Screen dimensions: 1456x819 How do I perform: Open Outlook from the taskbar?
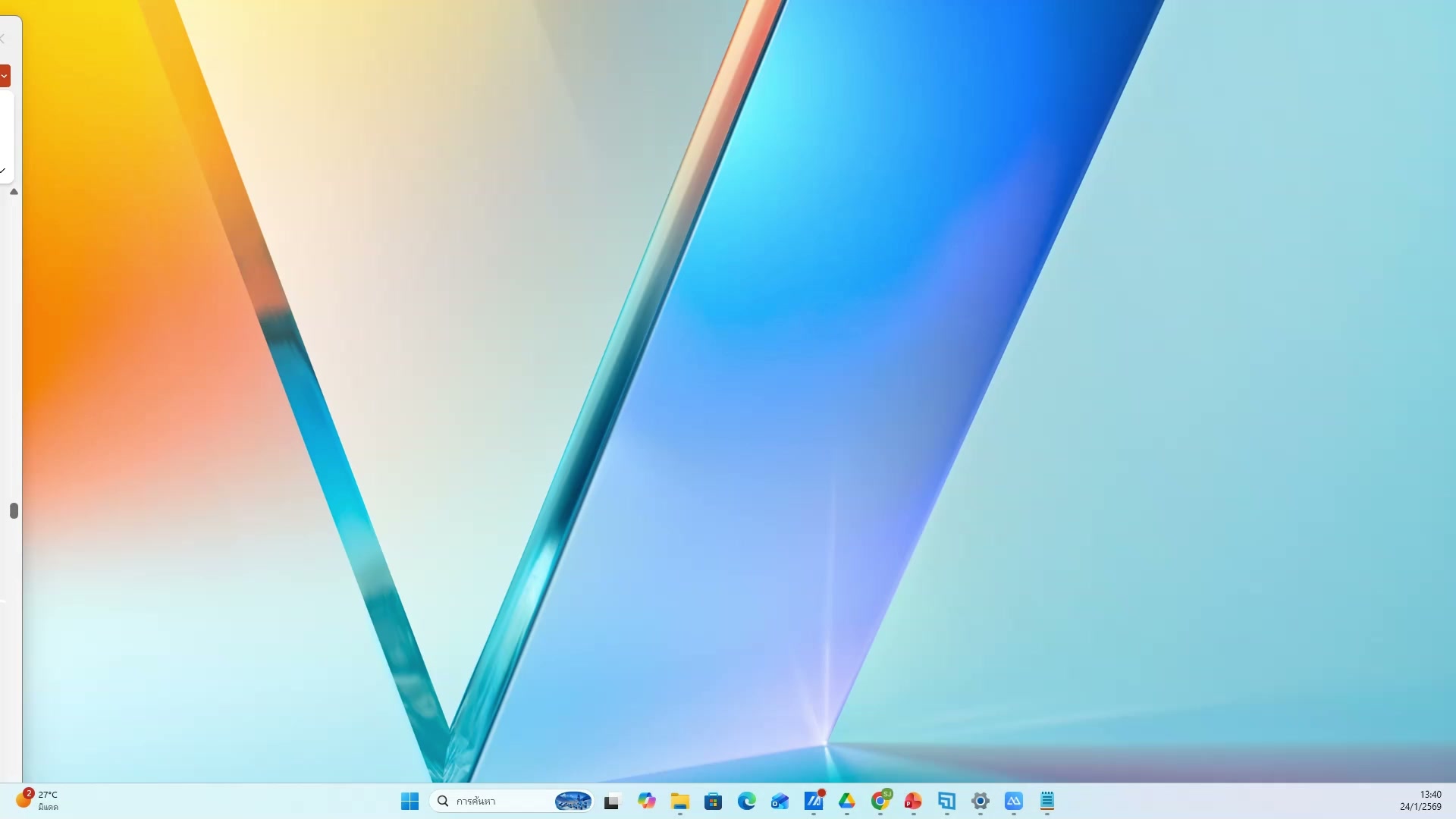(x=780, y=801)
